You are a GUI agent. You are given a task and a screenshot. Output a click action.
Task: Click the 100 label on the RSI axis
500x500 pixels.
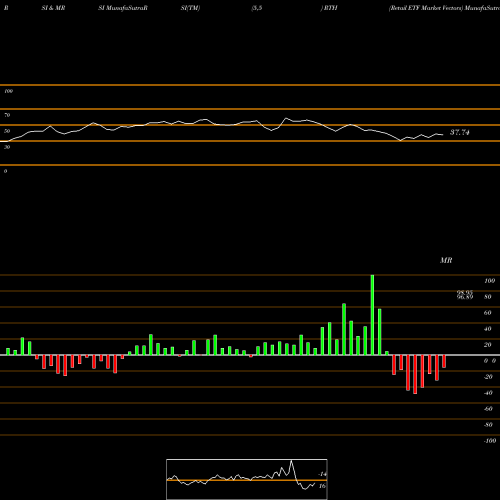8,91
